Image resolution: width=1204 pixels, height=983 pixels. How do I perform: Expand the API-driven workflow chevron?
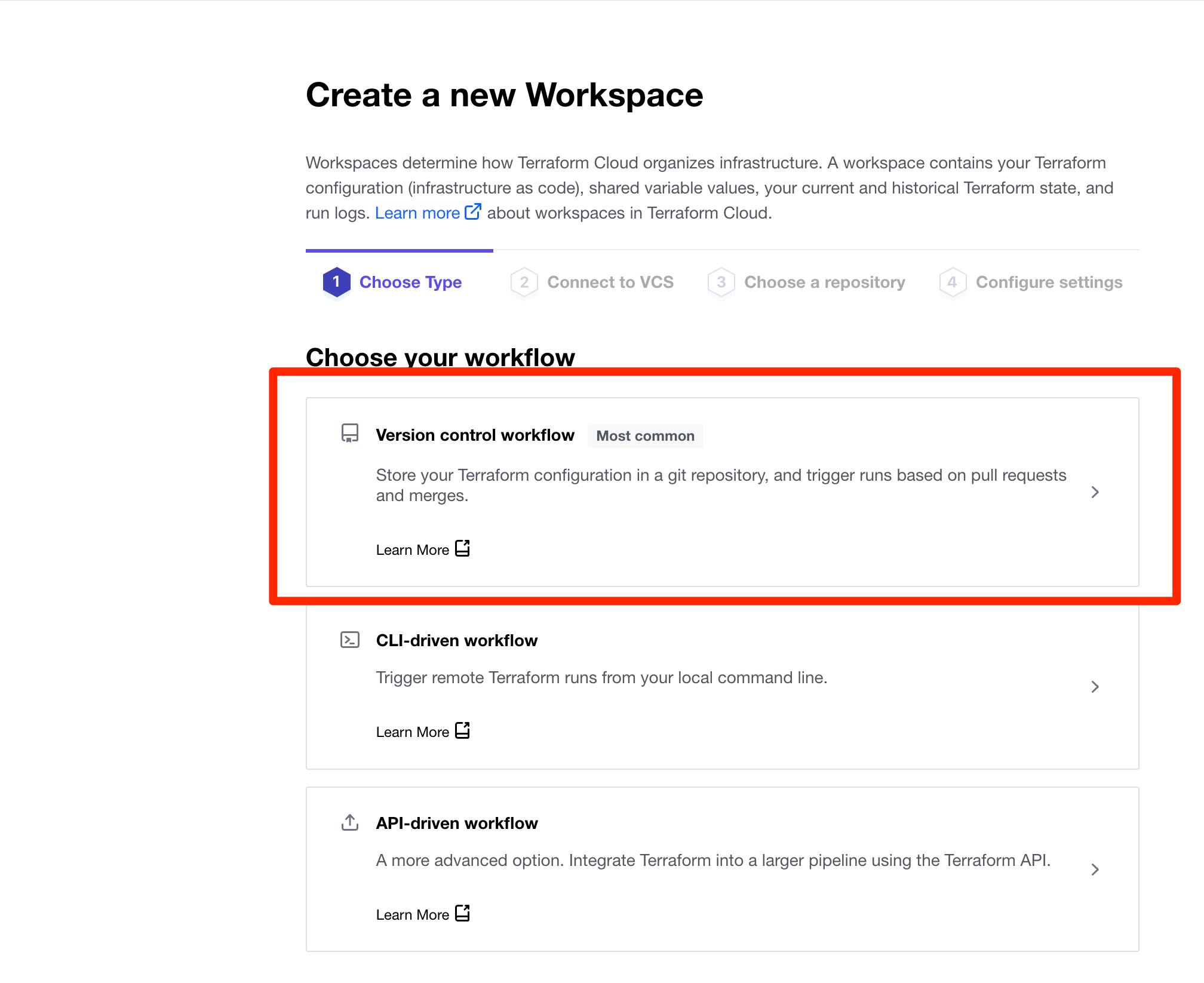(1095, 869)
